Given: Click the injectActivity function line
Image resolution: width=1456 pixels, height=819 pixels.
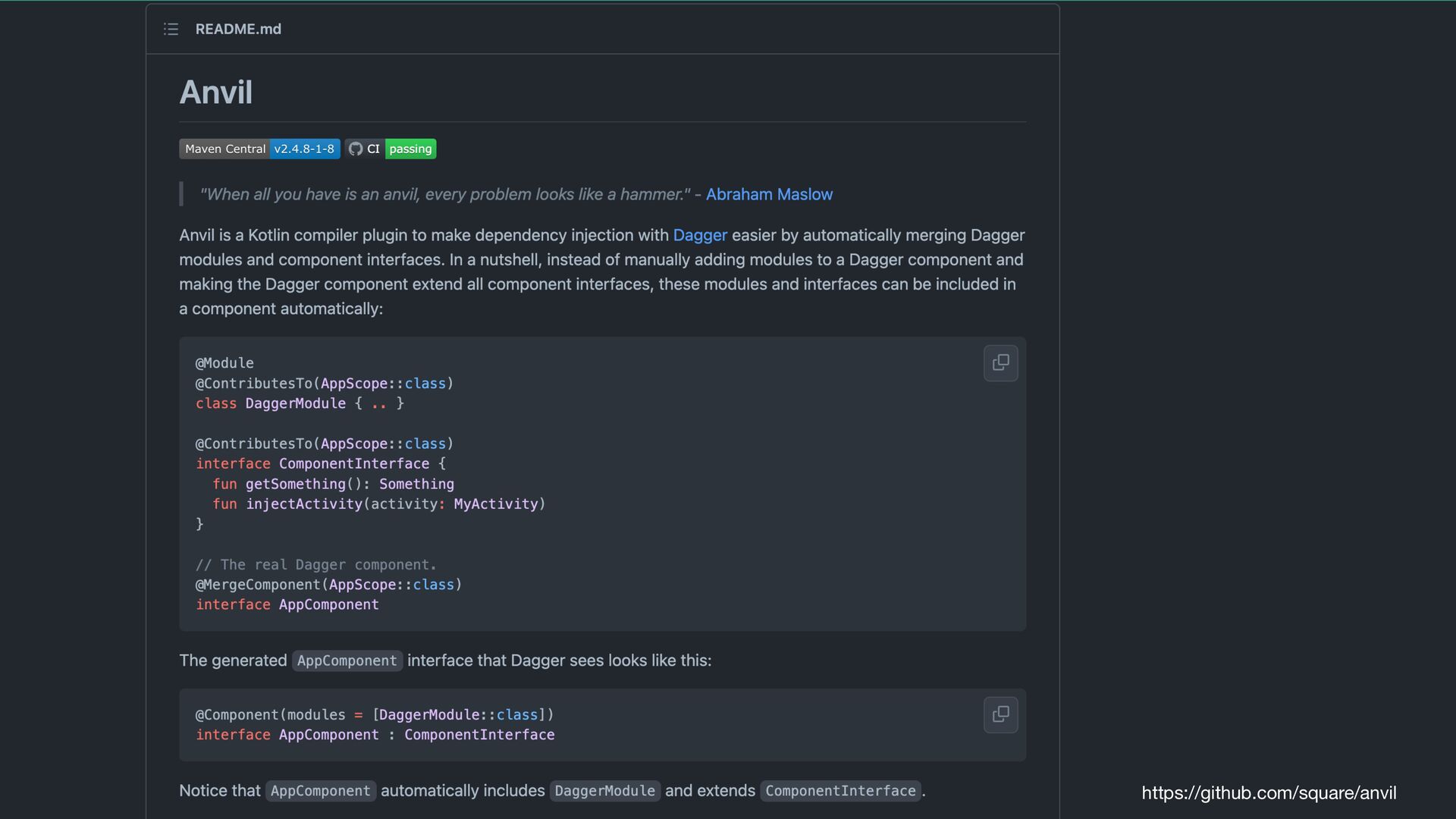Looking at the screenshot, I should point(378,504).
